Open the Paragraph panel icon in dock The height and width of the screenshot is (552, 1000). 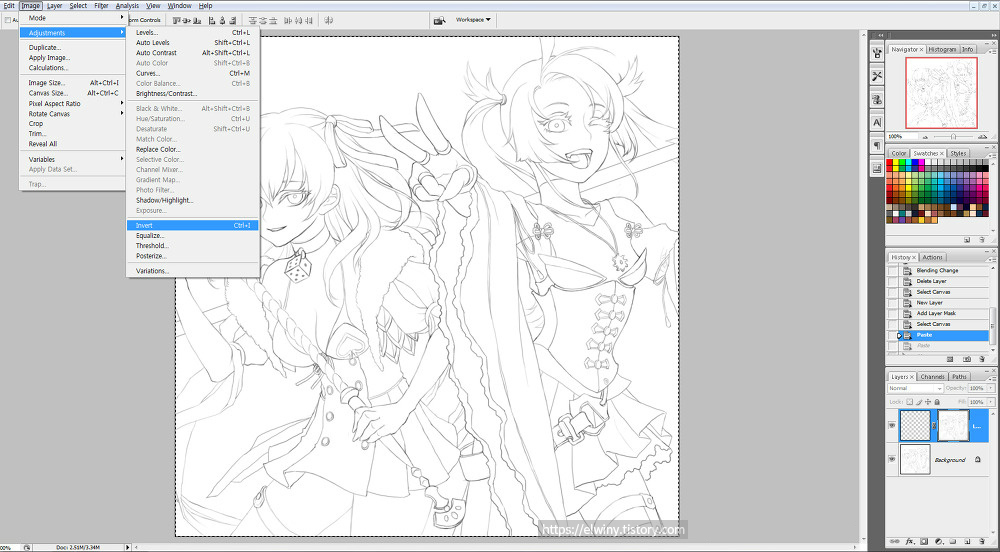(877, 145)
